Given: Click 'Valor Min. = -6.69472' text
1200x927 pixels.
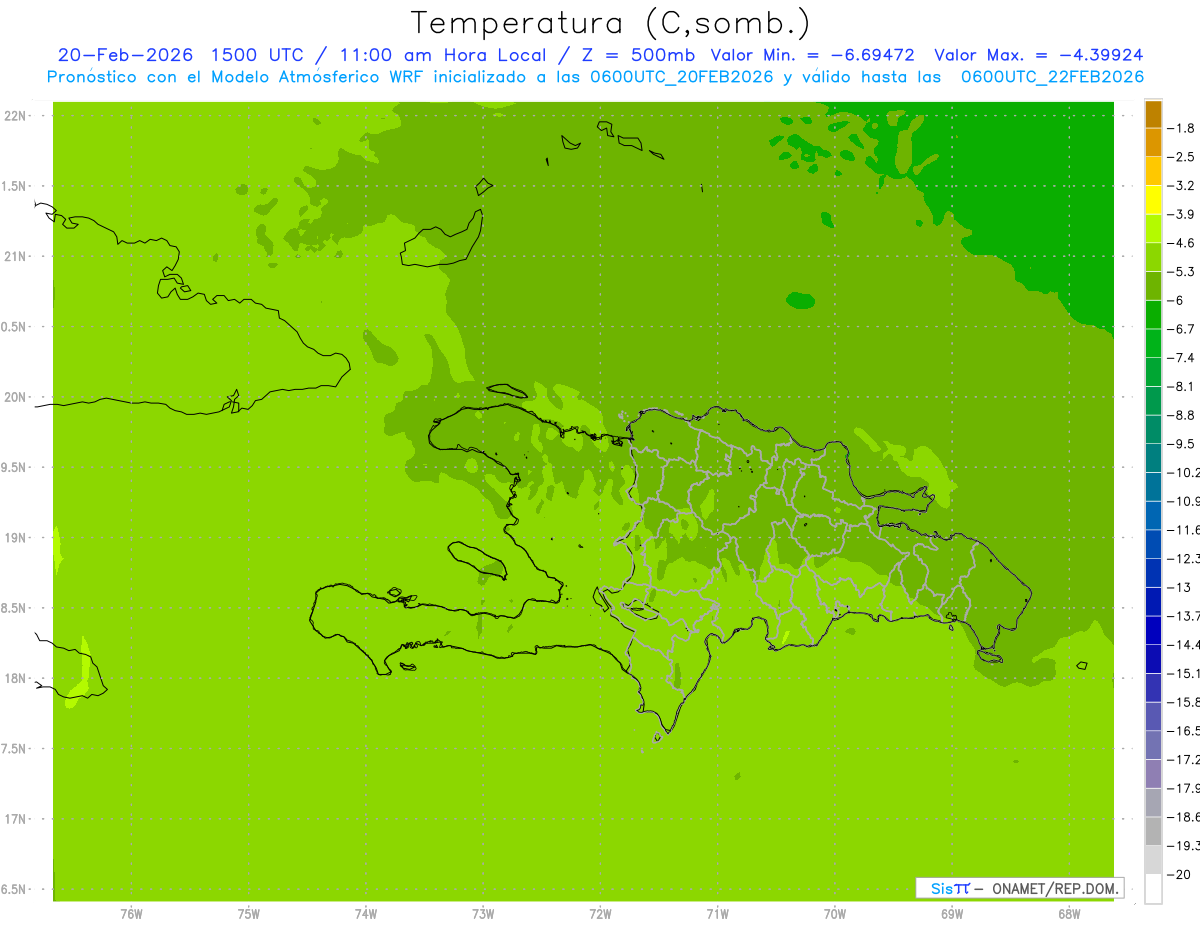Looking at the screenshot, I should (812, 55).
